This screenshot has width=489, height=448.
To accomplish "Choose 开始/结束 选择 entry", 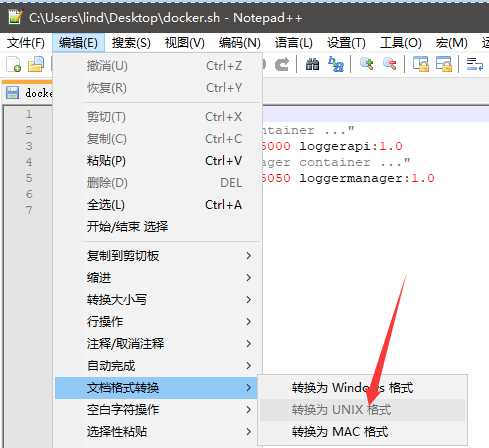I will pos(157,227).
